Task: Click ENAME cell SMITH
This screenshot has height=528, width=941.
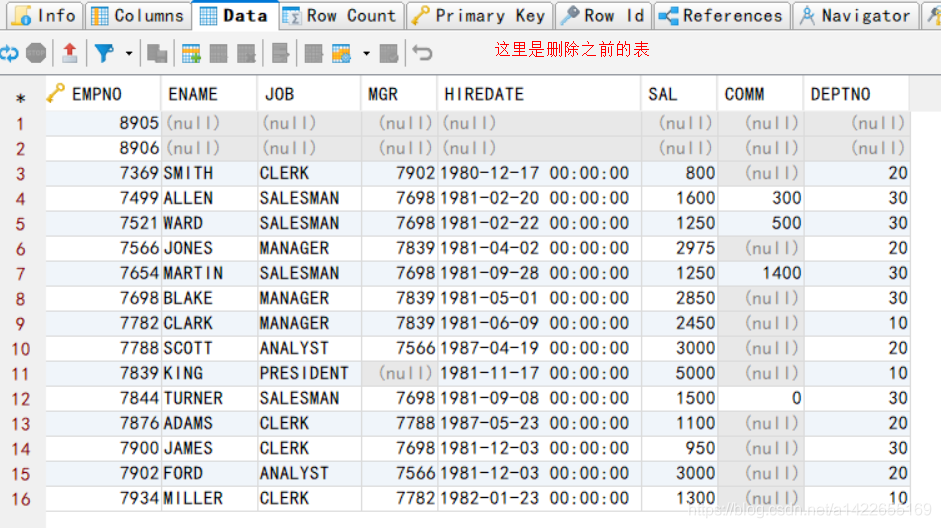Action: click(209, 173)
